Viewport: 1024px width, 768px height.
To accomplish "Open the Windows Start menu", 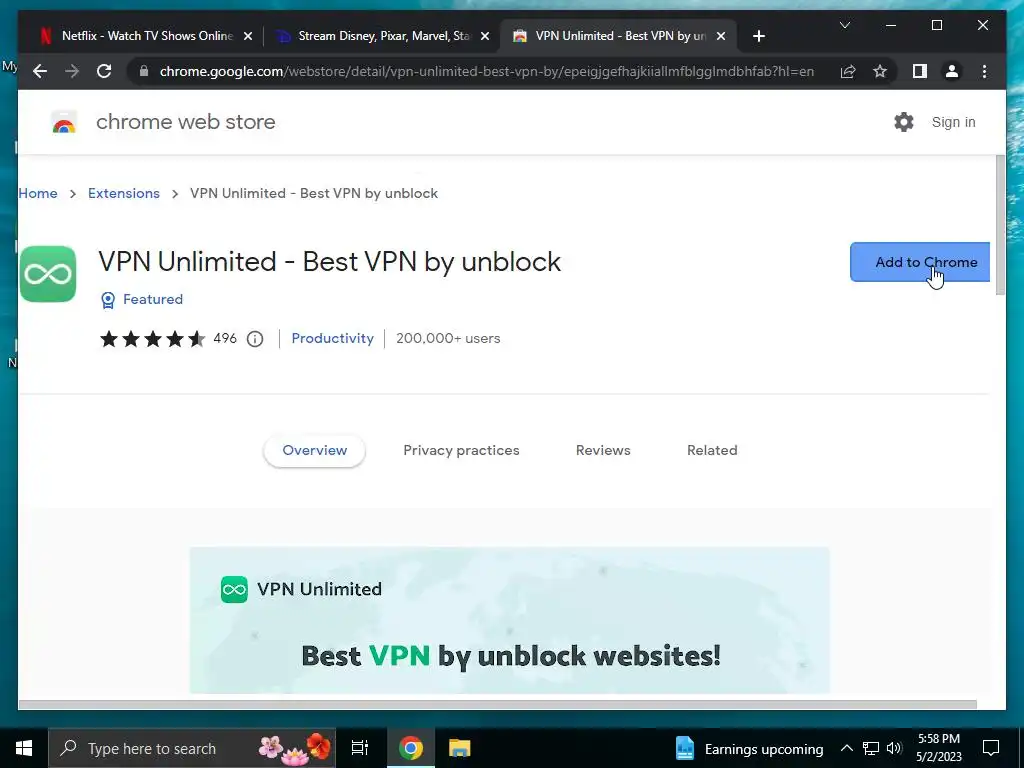I will click(24, 748).
